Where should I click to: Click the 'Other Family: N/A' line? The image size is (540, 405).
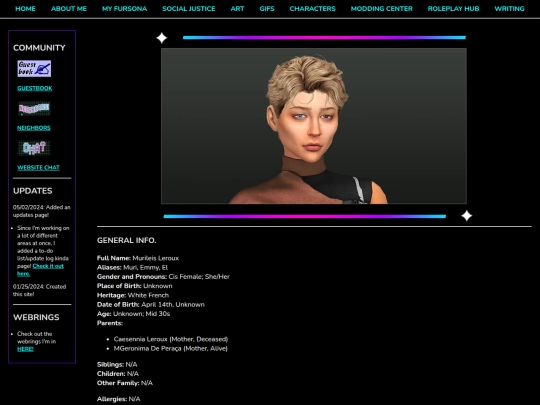pyautogui.click(x=125, y=383)
